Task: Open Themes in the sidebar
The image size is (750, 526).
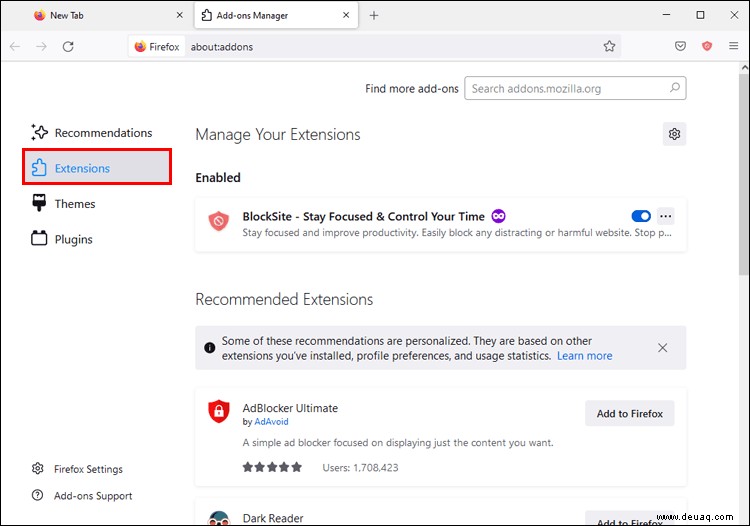Action: (x=97, y=204)
